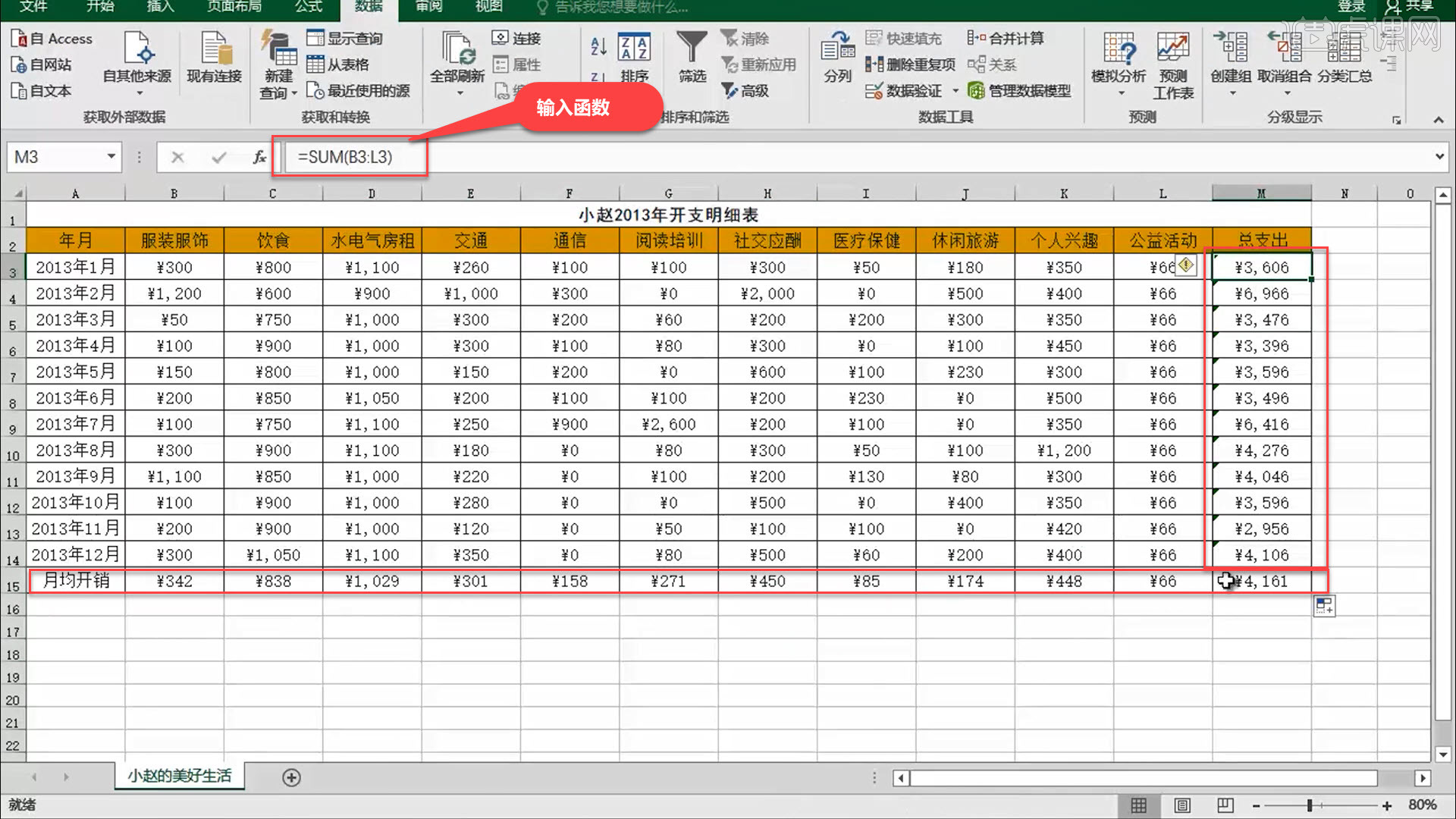Click the 共享 share button
The width and height of the screenshot is (1456, 819).
[x=1409, y=6]
